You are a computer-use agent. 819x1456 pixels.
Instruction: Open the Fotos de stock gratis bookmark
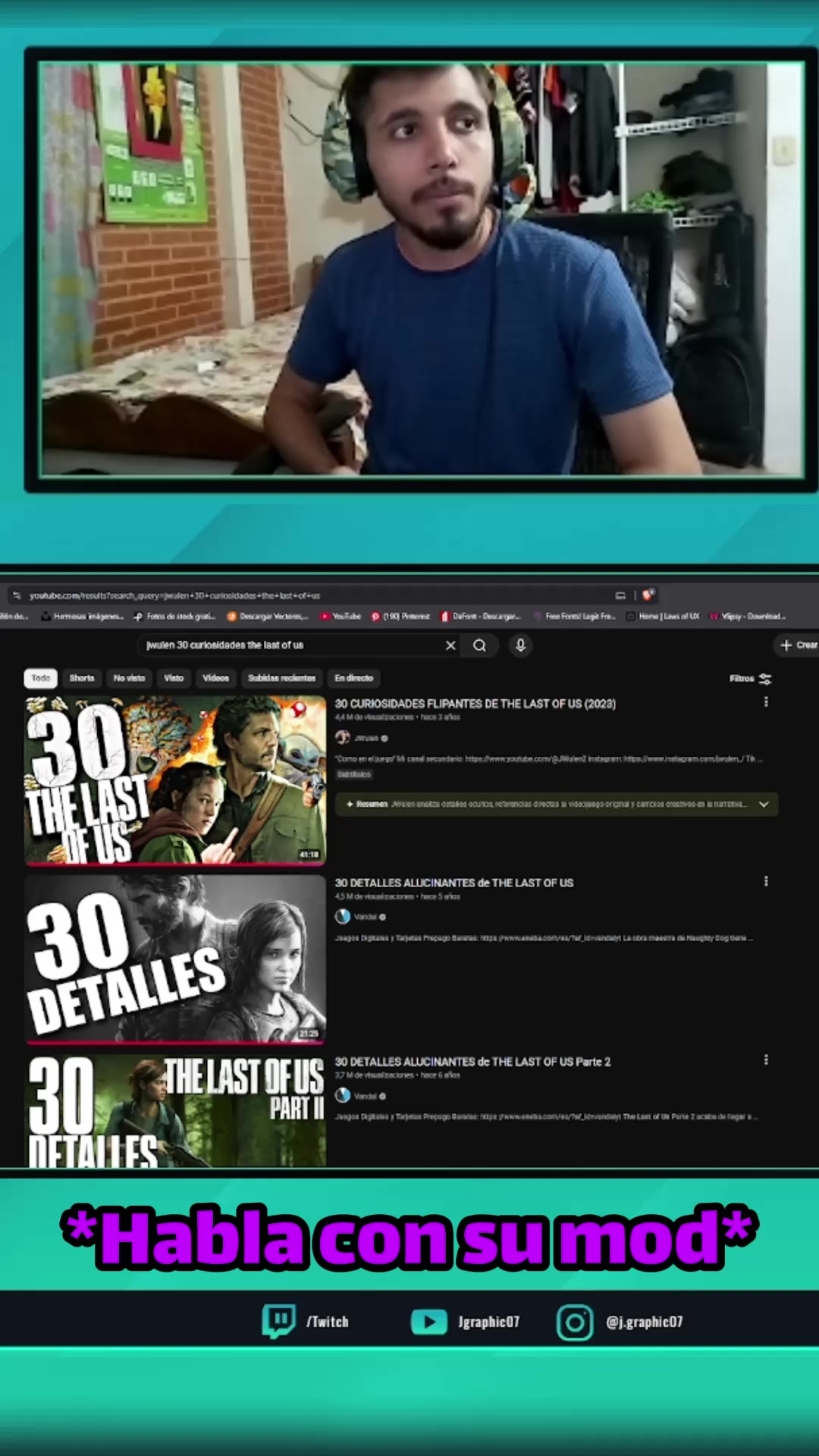point(174,617)
